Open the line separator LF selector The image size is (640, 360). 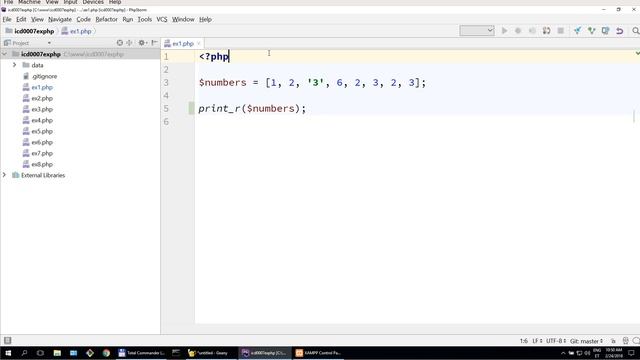(537, 341)
